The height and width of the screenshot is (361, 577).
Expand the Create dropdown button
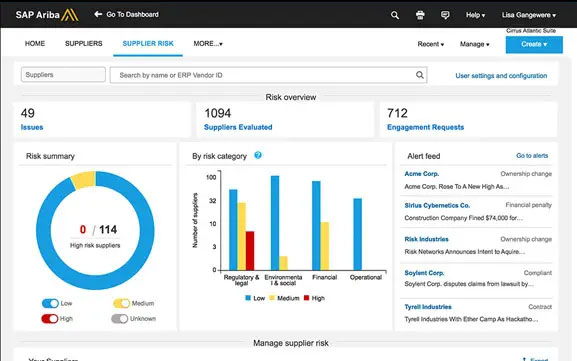click(534, 45)
